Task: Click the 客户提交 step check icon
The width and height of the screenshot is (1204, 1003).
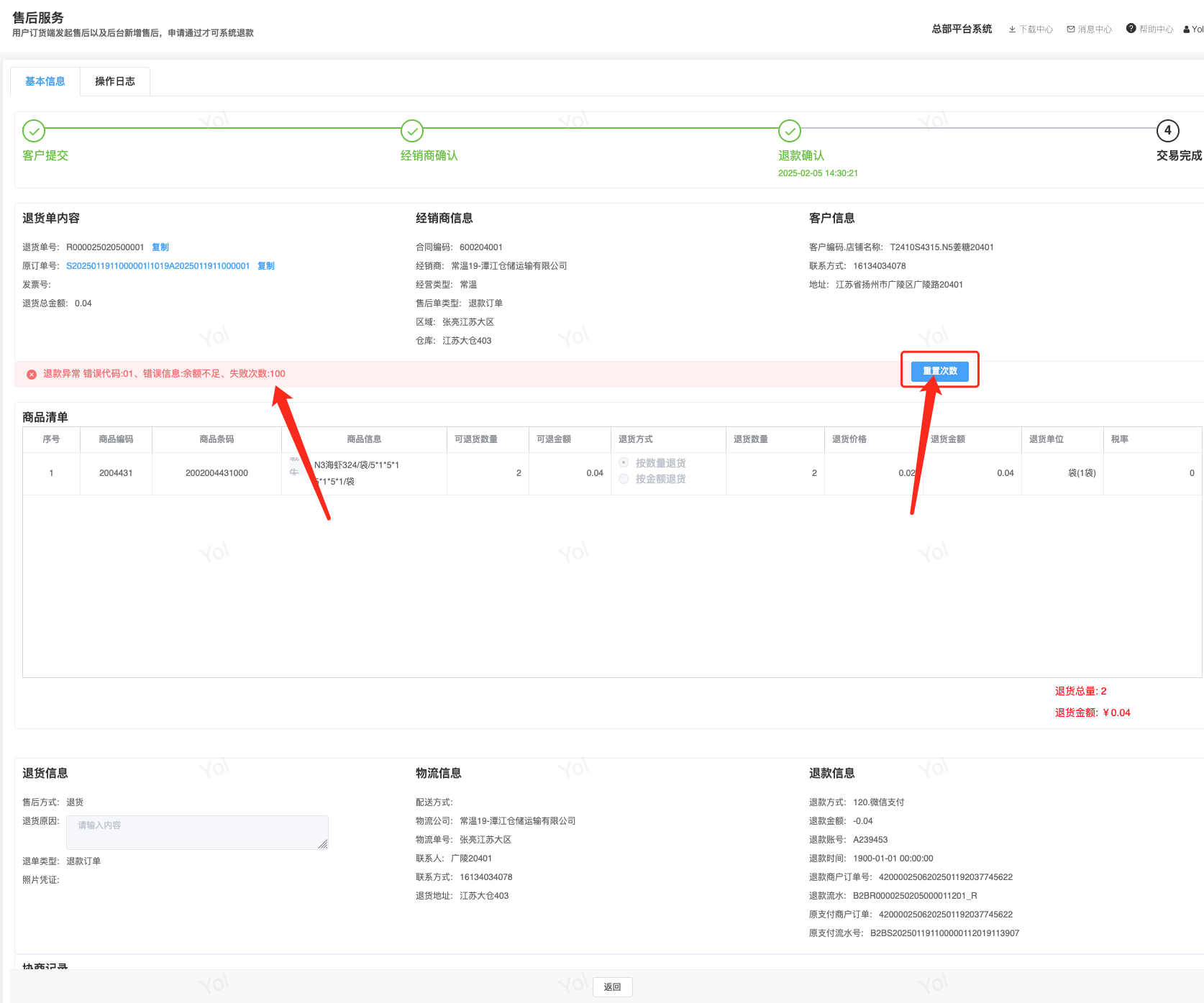Action: 34,131
